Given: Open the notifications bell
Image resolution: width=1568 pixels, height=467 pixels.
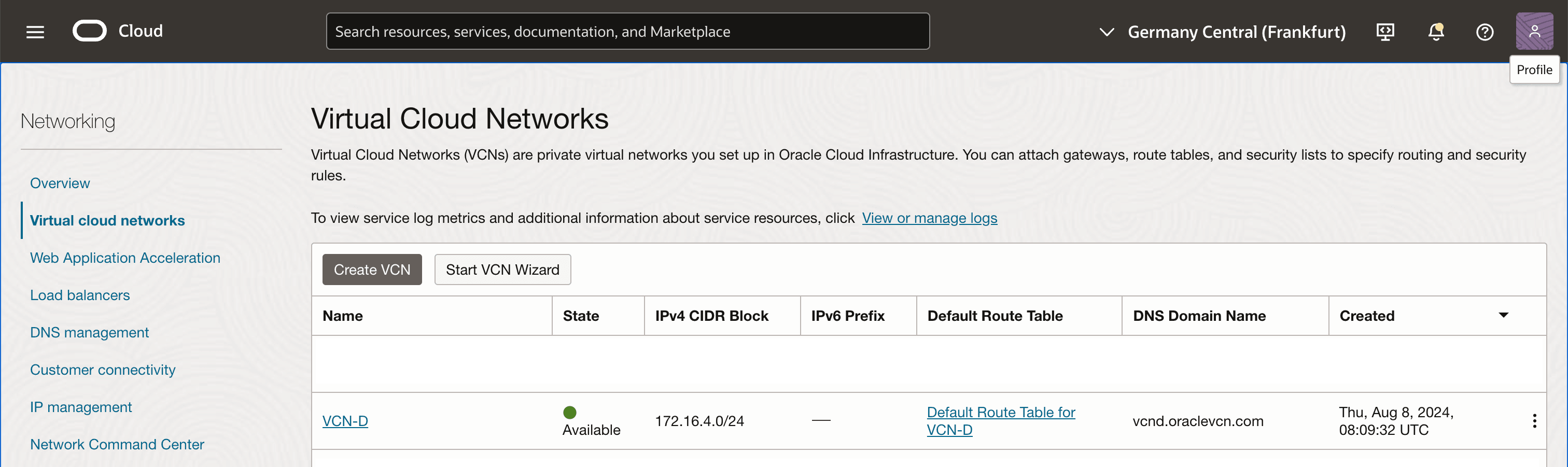Looking at the screenshot, I should coord(1436,32).
